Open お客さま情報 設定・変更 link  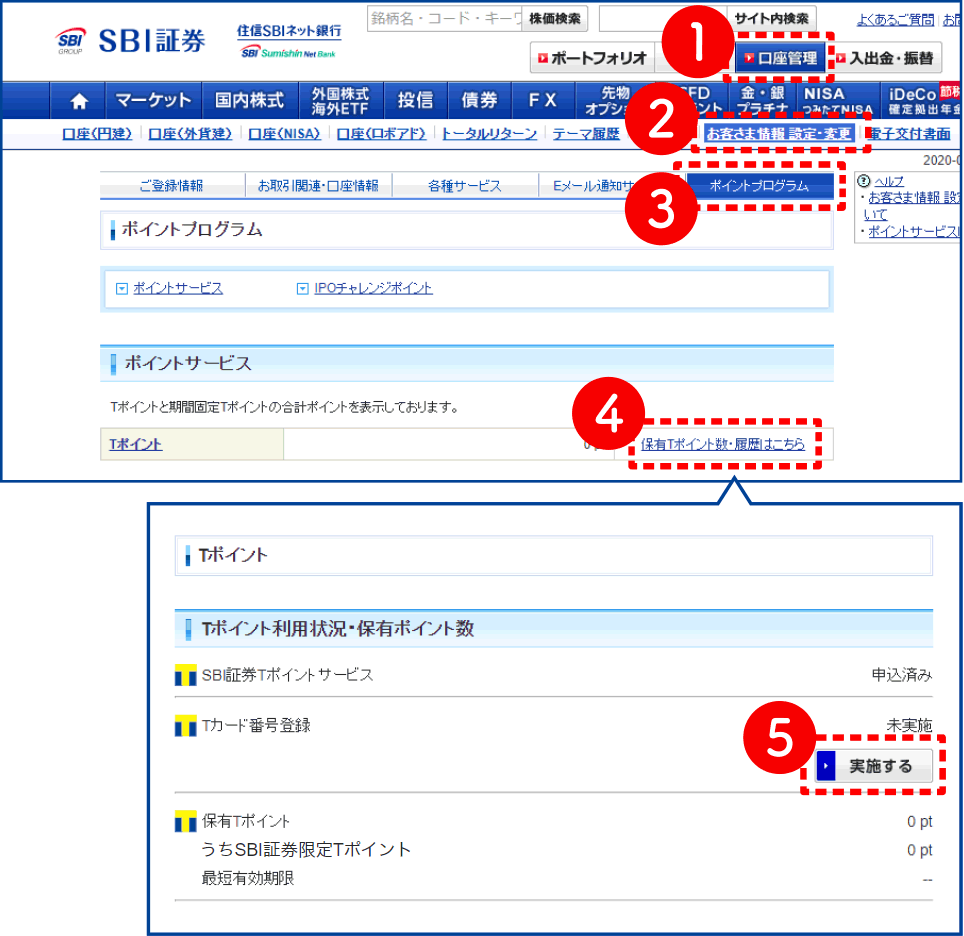click(779, 133)
